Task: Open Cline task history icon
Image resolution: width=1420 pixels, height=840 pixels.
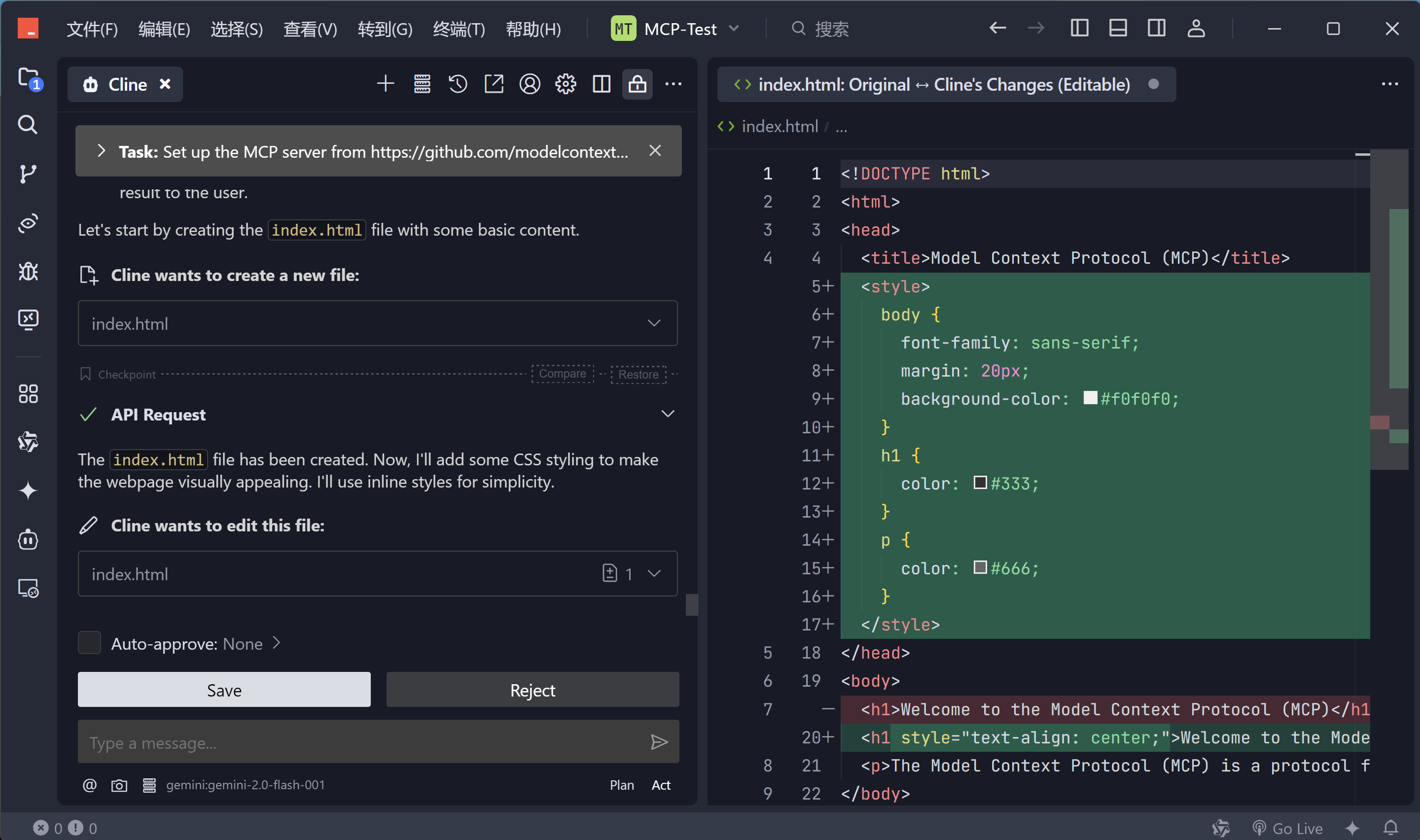Action: click(x=457, y=84)
